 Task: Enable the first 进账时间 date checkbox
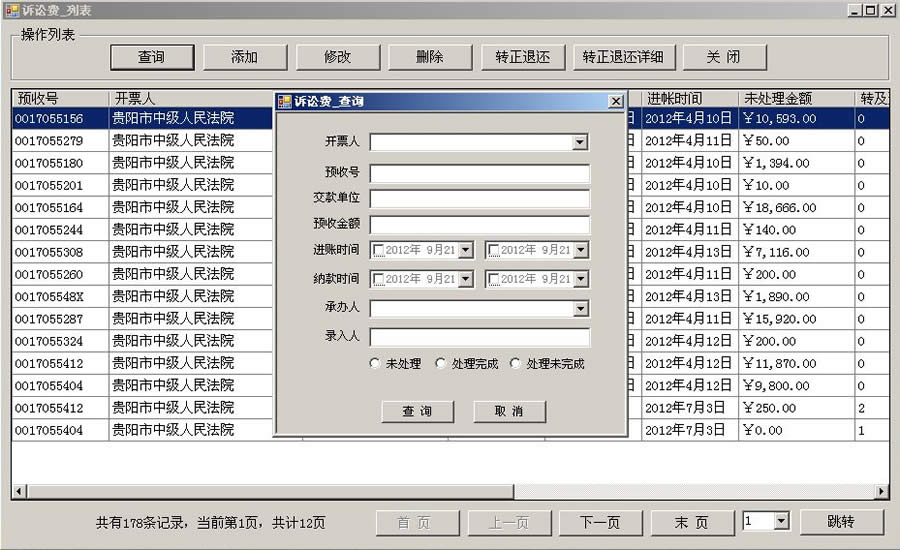click(379, 250)
